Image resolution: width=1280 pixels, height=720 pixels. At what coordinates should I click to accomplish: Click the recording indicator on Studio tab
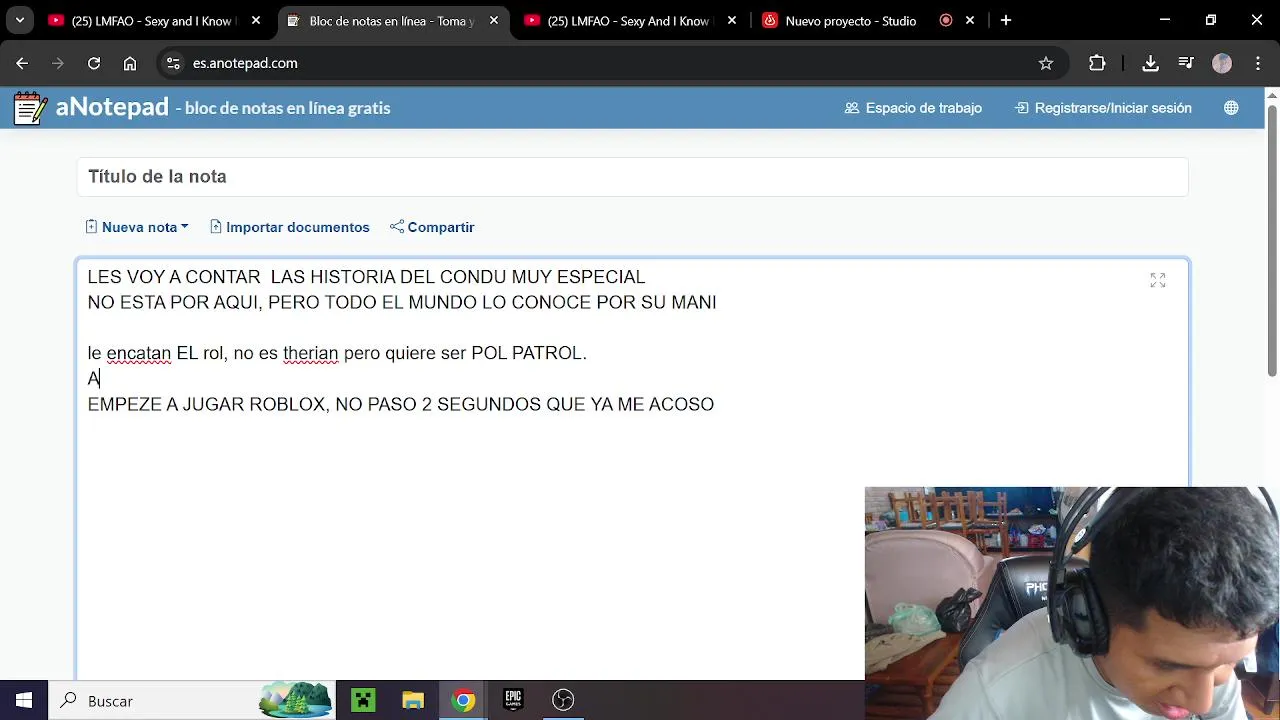946,20
